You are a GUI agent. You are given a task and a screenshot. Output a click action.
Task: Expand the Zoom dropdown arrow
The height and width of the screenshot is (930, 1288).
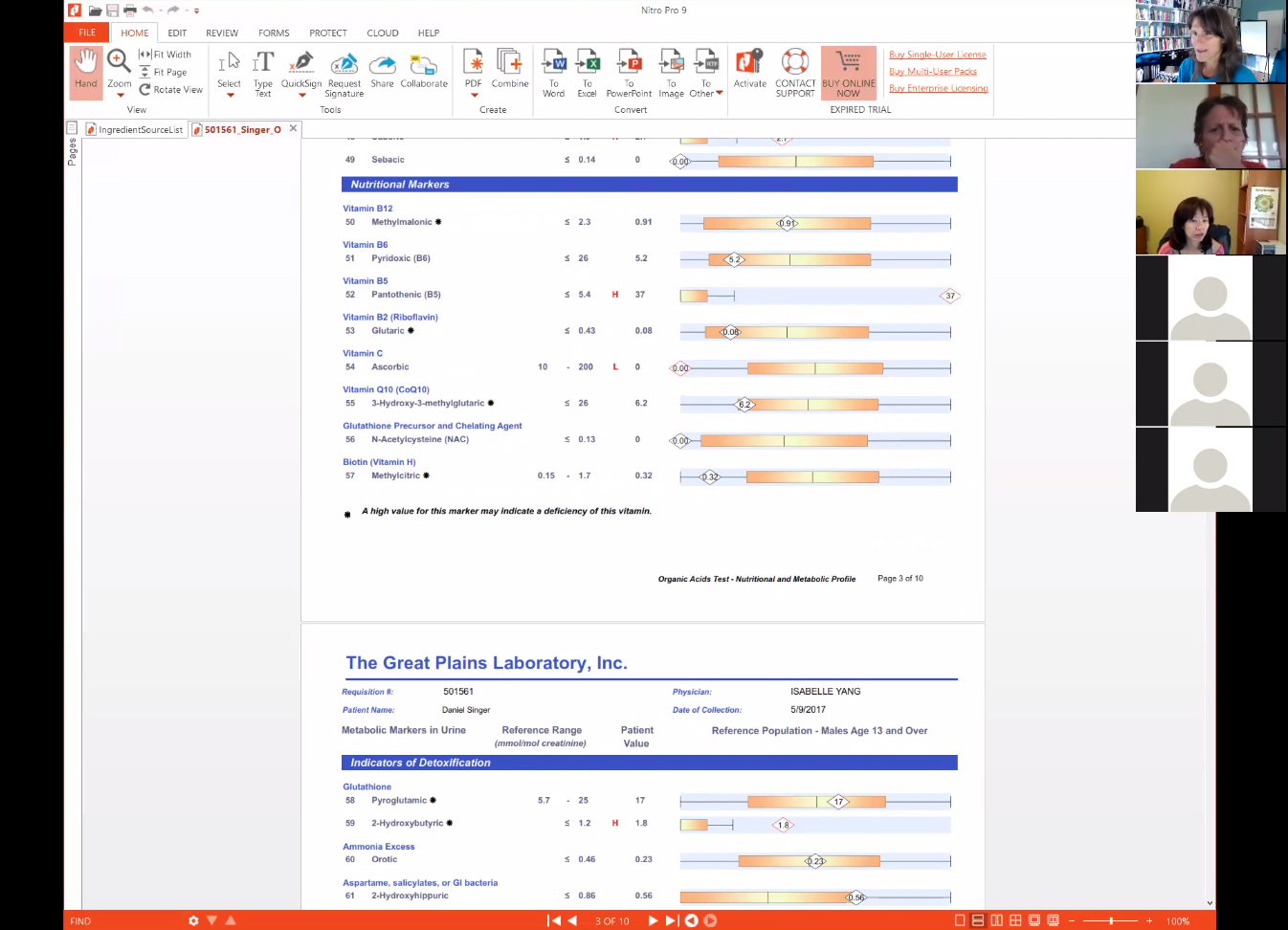click(120, 96)
